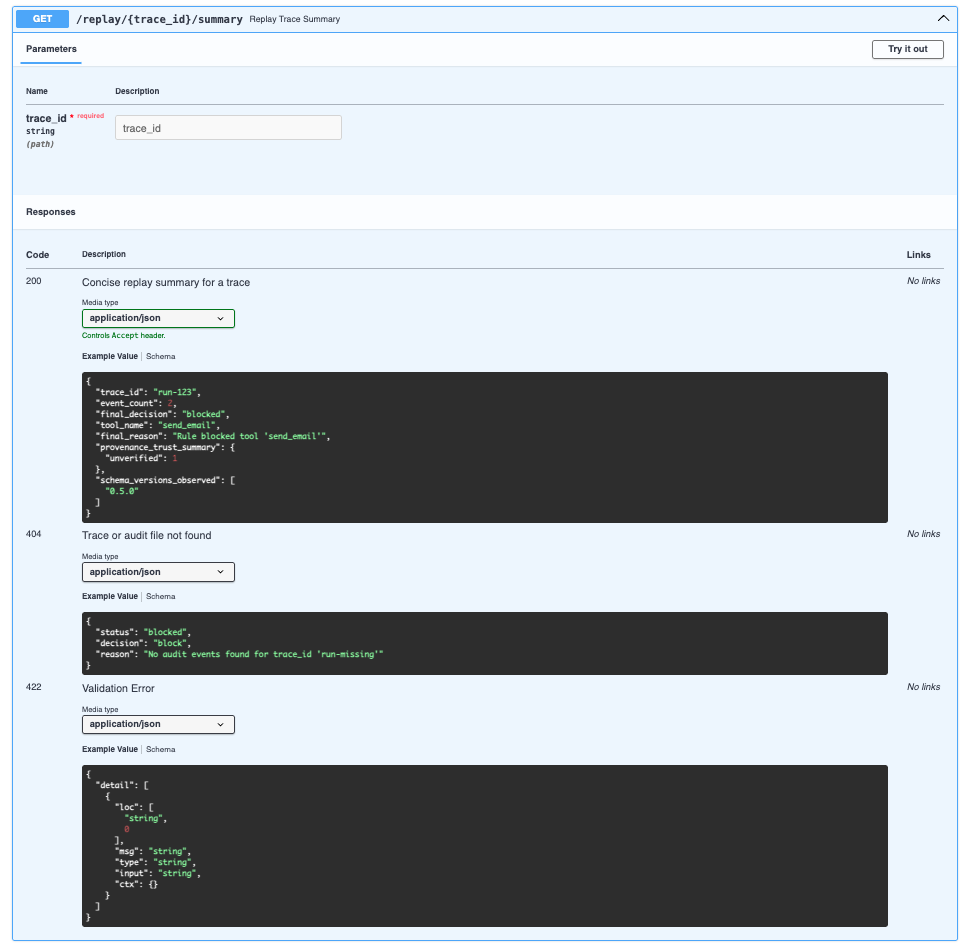Click the 'No links' text for 200 response
968x945 pixels.
pos(924,281)
